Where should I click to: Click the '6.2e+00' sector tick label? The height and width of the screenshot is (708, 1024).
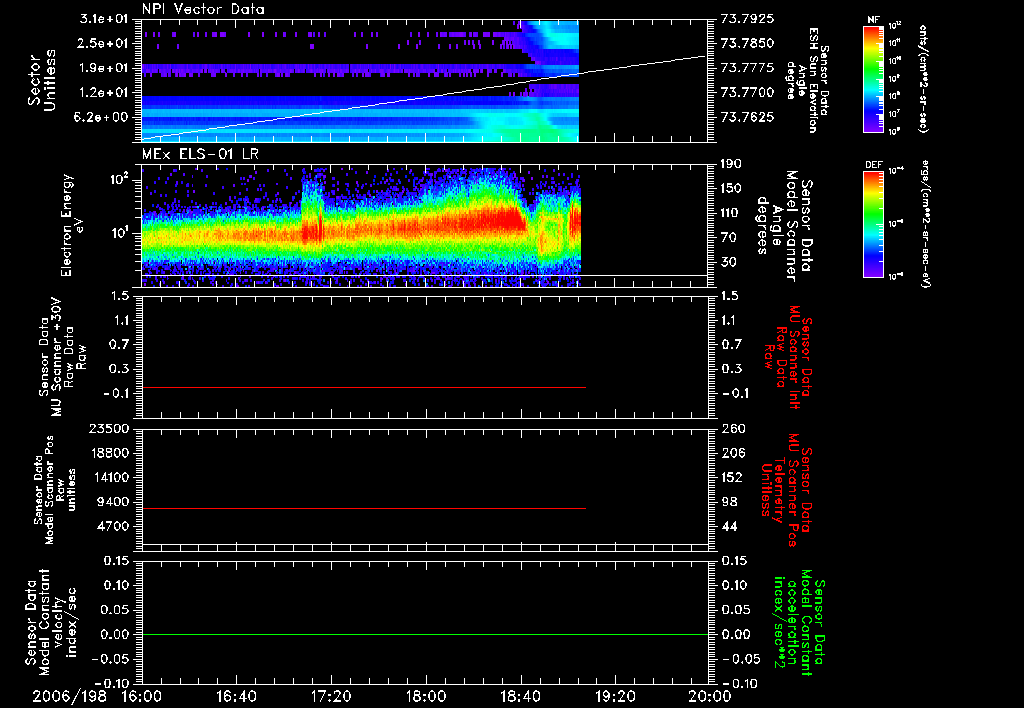tap(103, 117)
